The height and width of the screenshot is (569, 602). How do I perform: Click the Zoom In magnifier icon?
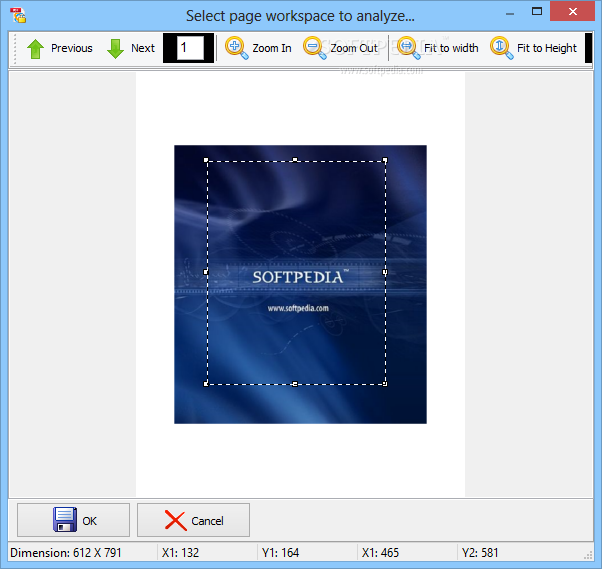click(236, 48)
